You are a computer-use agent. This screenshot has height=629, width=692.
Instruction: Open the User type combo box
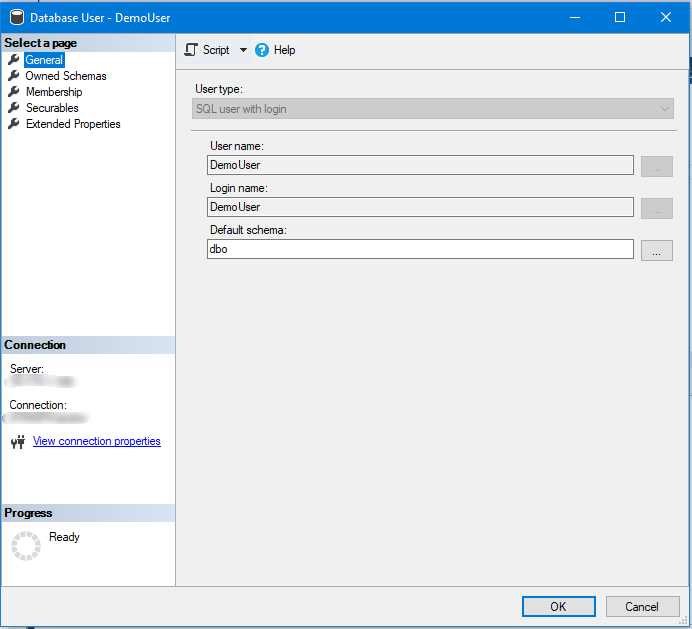[x=433, y=109]
